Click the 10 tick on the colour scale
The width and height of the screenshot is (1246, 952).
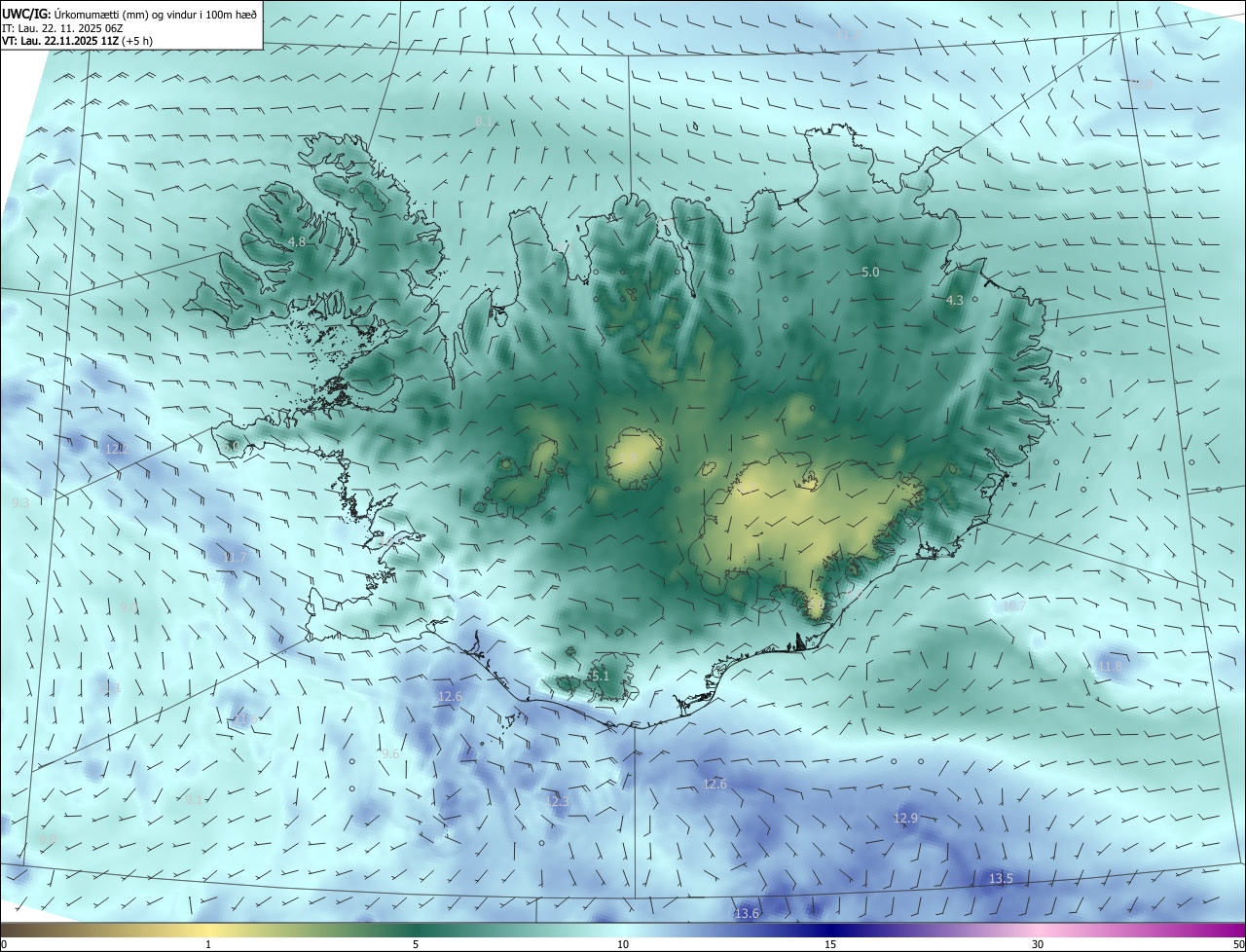pyautogui.click(x=623, y=944)
